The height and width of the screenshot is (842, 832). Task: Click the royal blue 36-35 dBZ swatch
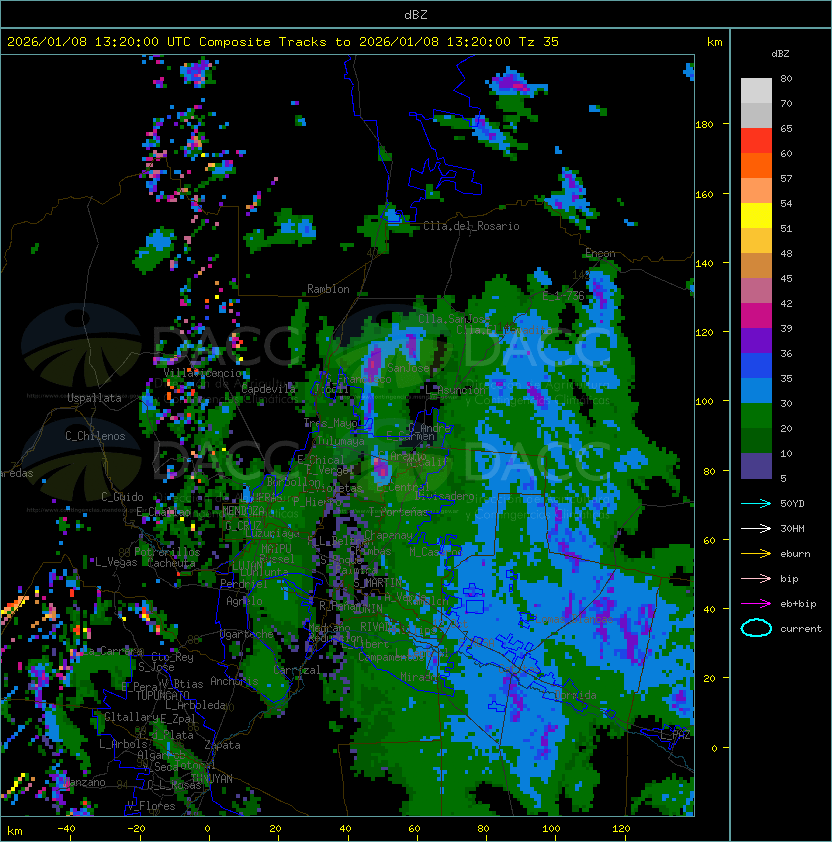coord(756,366)
